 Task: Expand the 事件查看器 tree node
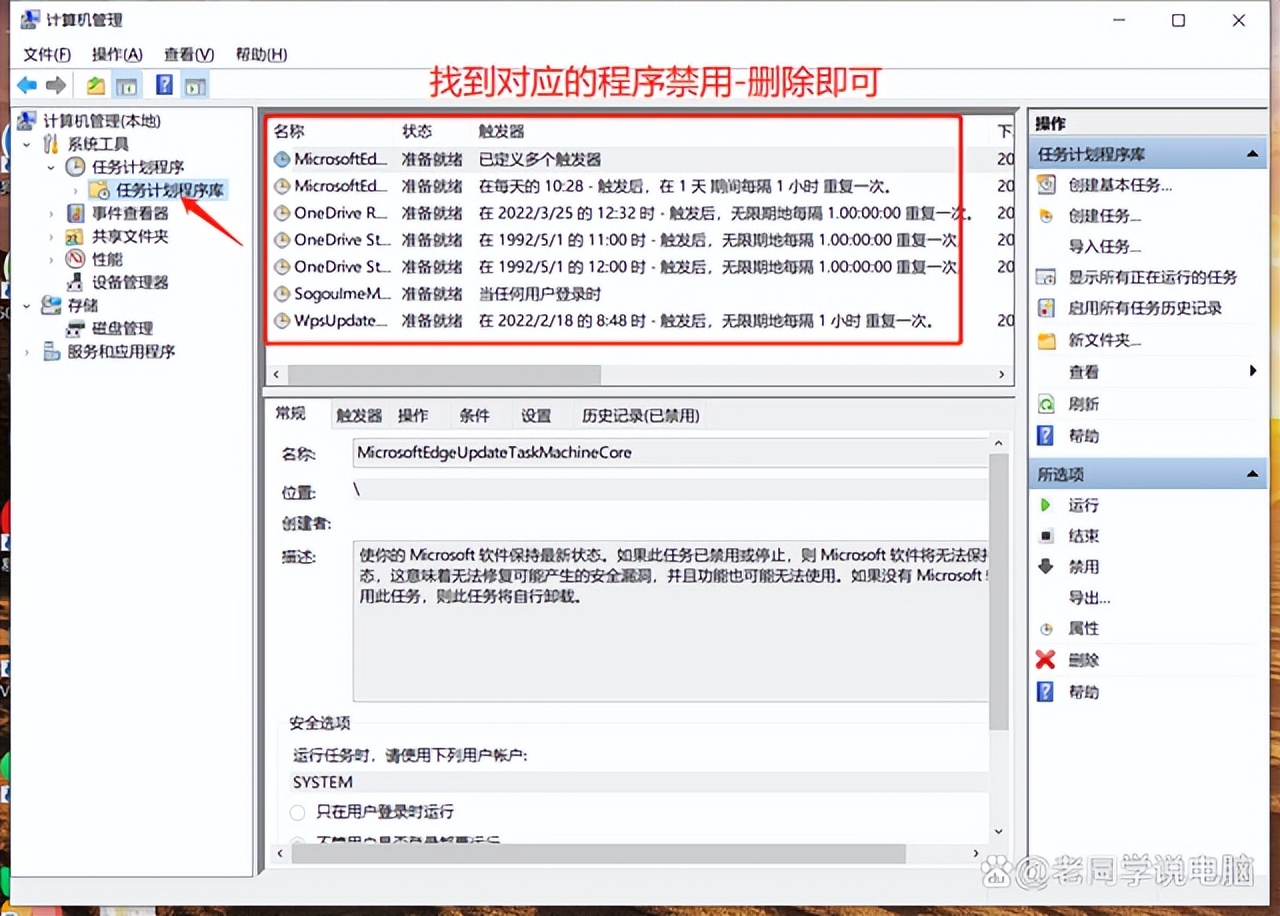[51, 213]
